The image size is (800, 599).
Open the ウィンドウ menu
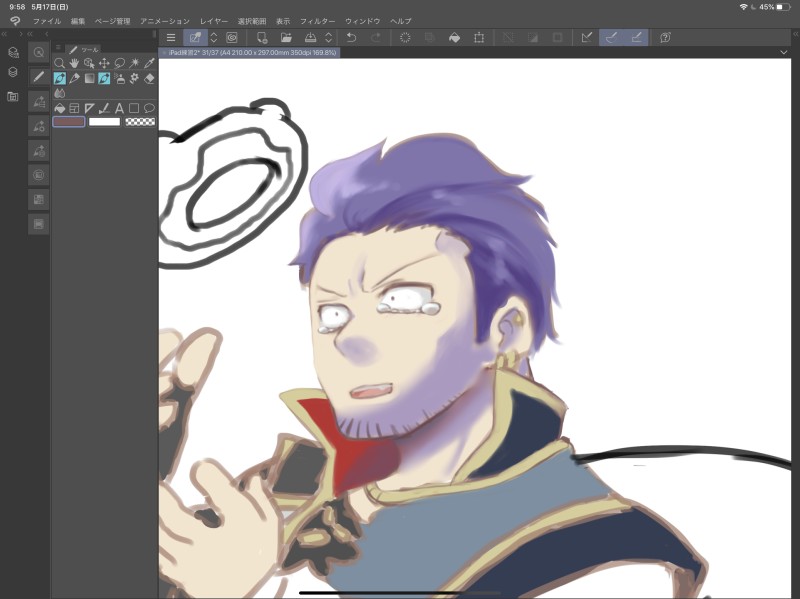click(x=363, y=21)
